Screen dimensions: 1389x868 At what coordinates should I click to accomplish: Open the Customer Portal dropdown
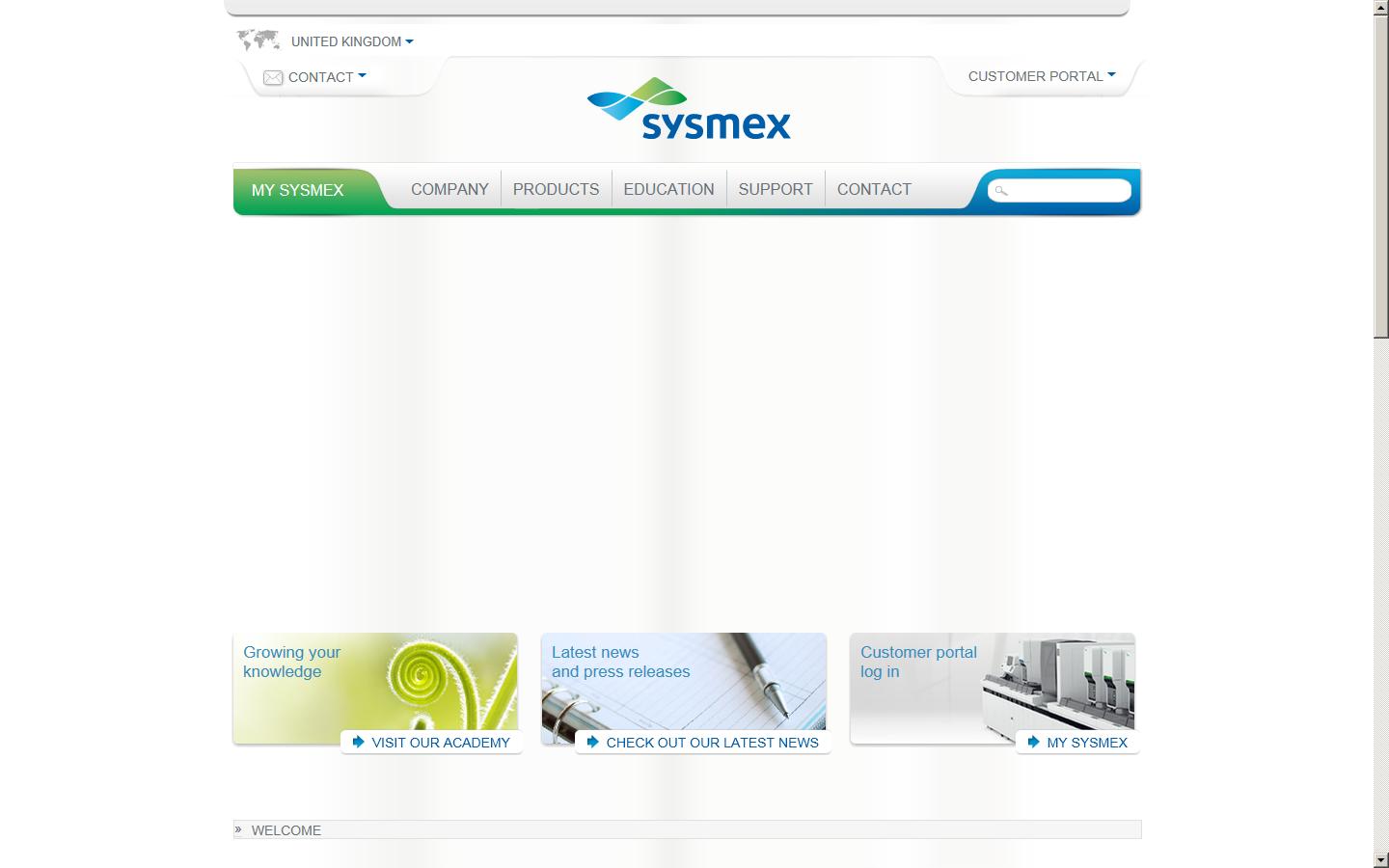click(1041, 76)
